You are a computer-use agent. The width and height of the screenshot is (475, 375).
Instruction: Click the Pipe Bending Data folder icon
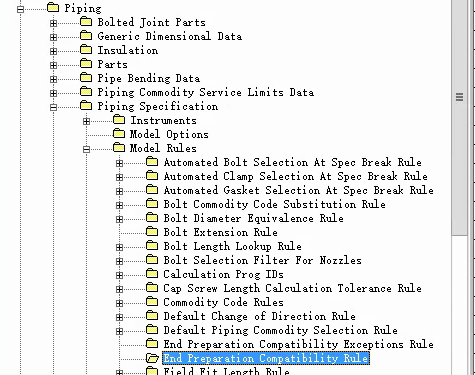[x=86, y=77]
